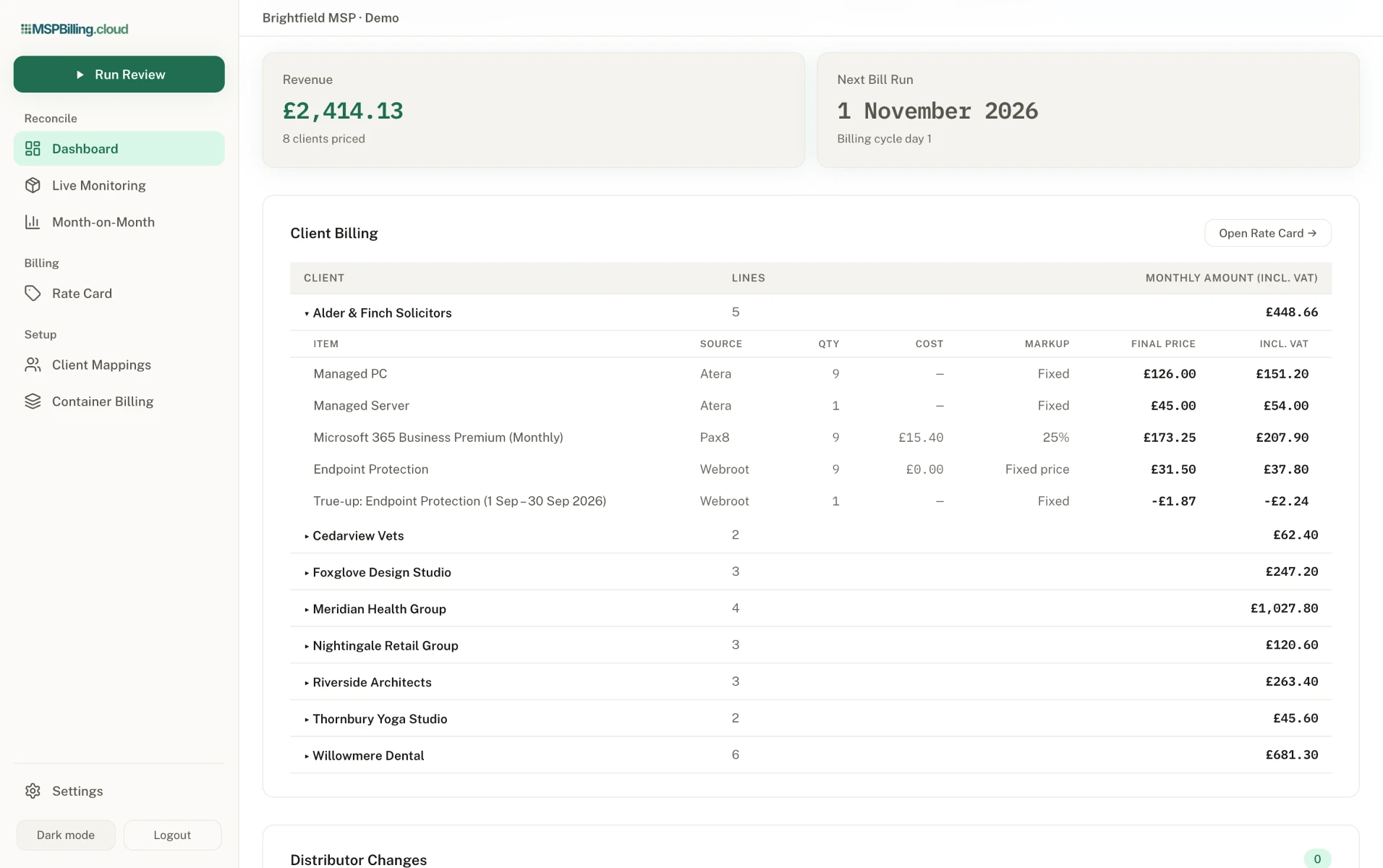Click the Fixed price markup value
The image size is (1383, 868).
coord(1037,469)
